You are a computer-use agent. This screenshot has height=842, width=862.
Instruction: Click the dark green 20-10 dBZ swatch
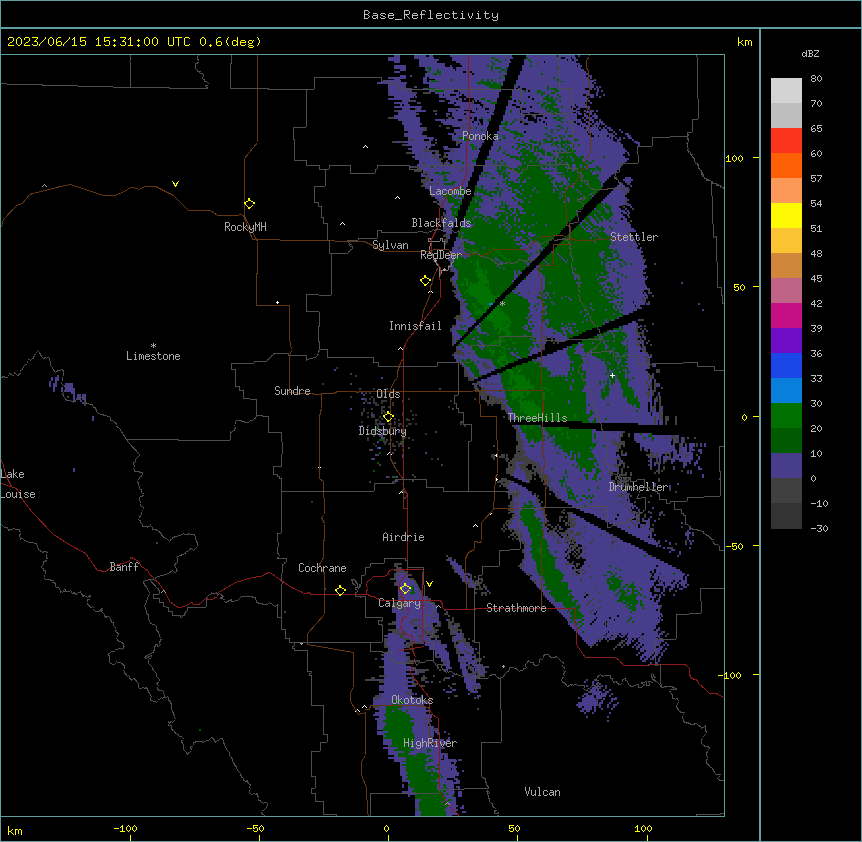click(786, 441)
